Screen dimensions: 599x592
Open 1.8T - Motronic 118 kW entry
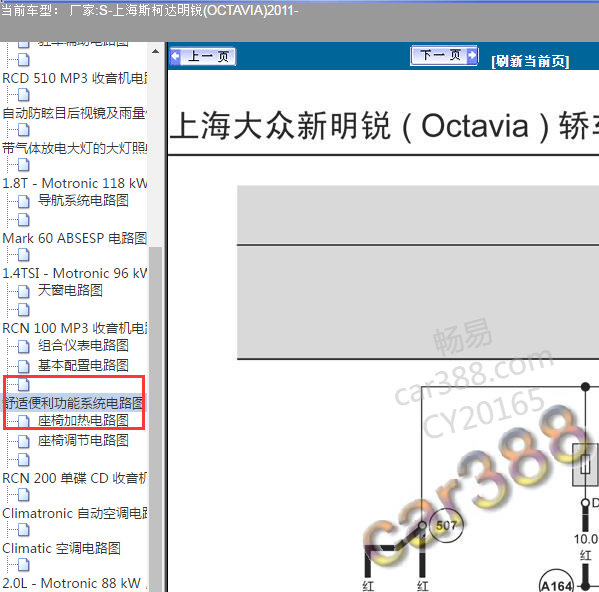pyautogui.click(x=75, y=183)
